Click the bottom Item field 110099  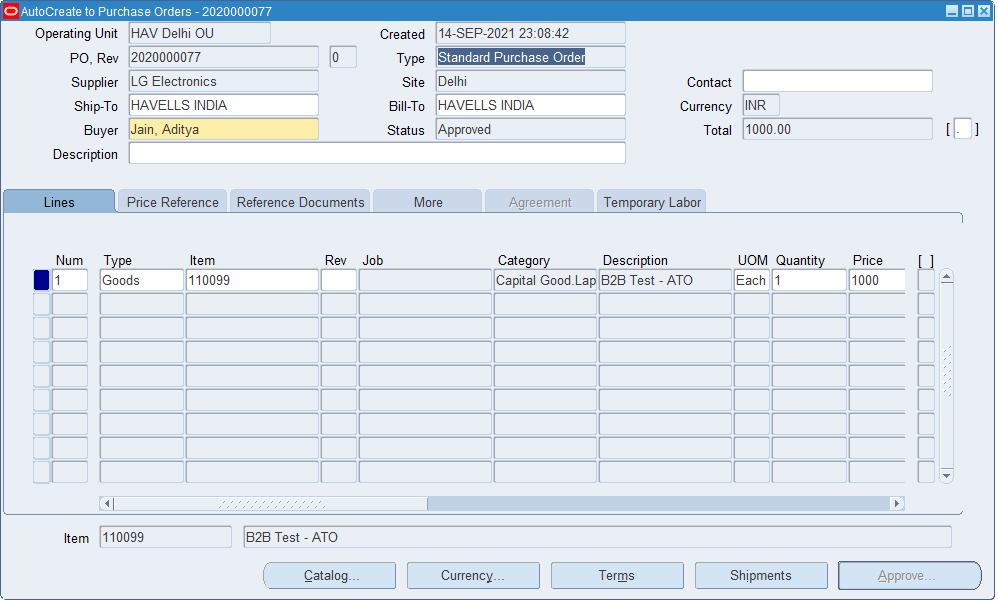(165, 537)
